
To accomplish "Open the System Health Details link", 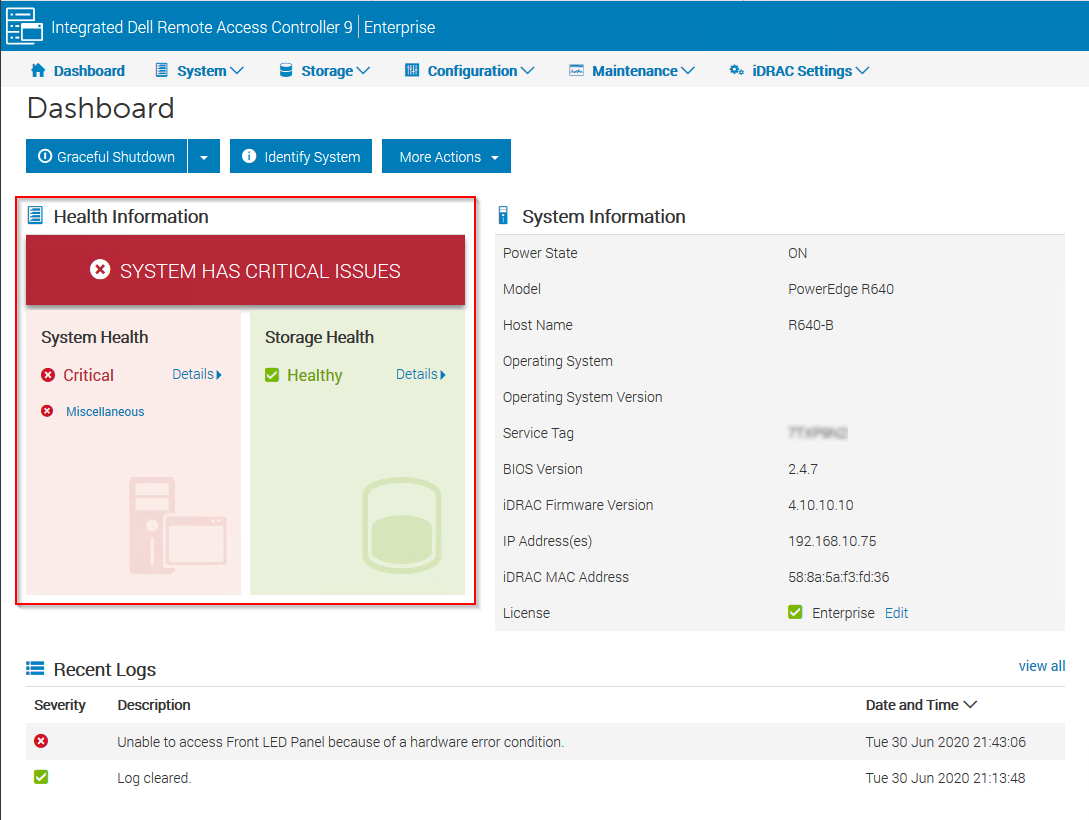I will (196, 374).
